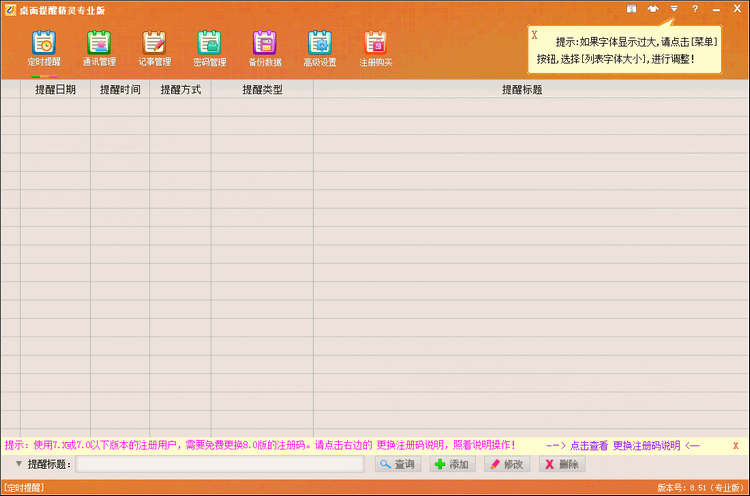Click the 查询 search button
Viewport: 750px width, 496px height.
coord(398,464)
